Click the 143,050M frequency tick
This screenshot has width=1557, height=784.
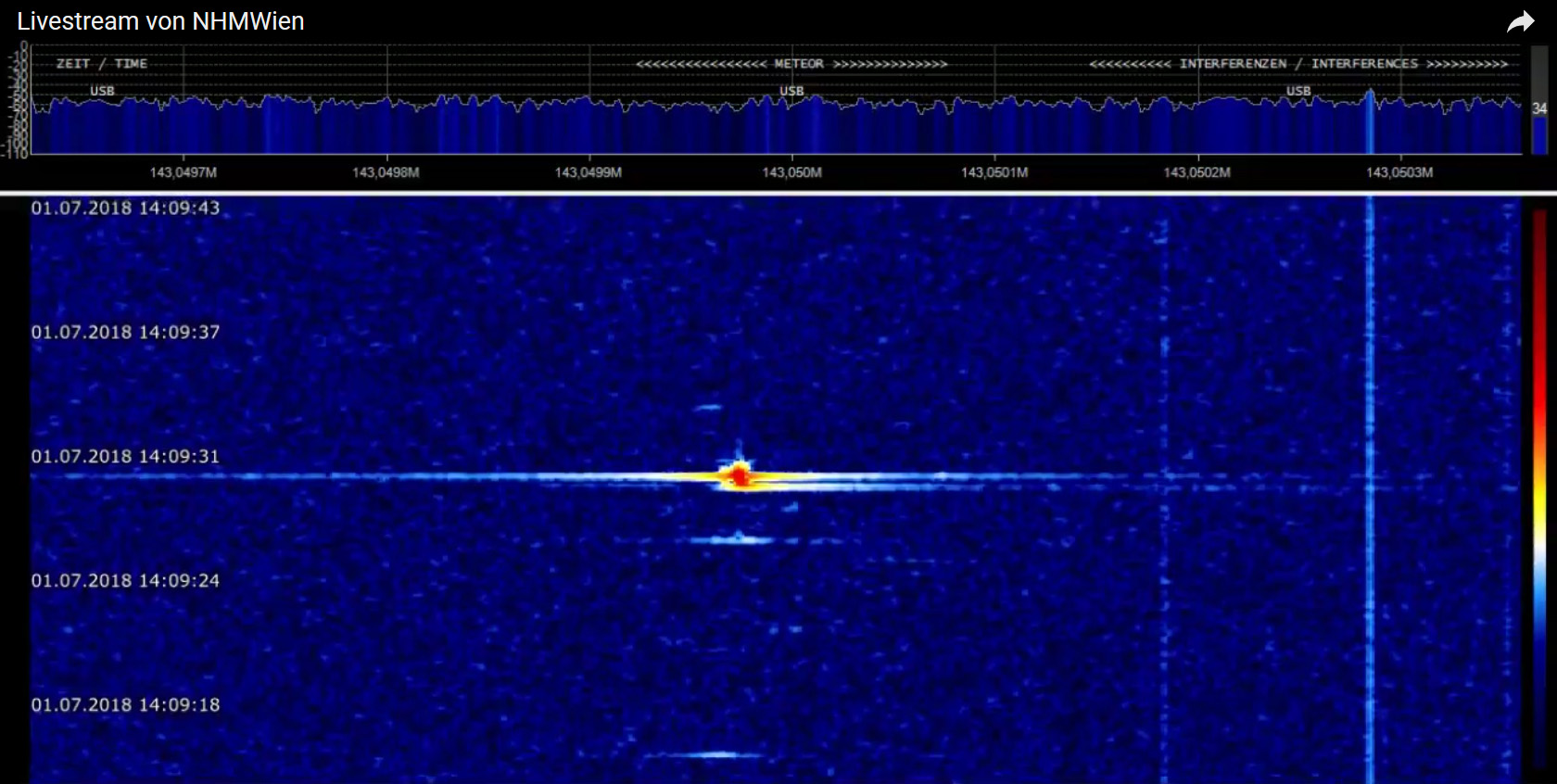(x=791, y=172)
